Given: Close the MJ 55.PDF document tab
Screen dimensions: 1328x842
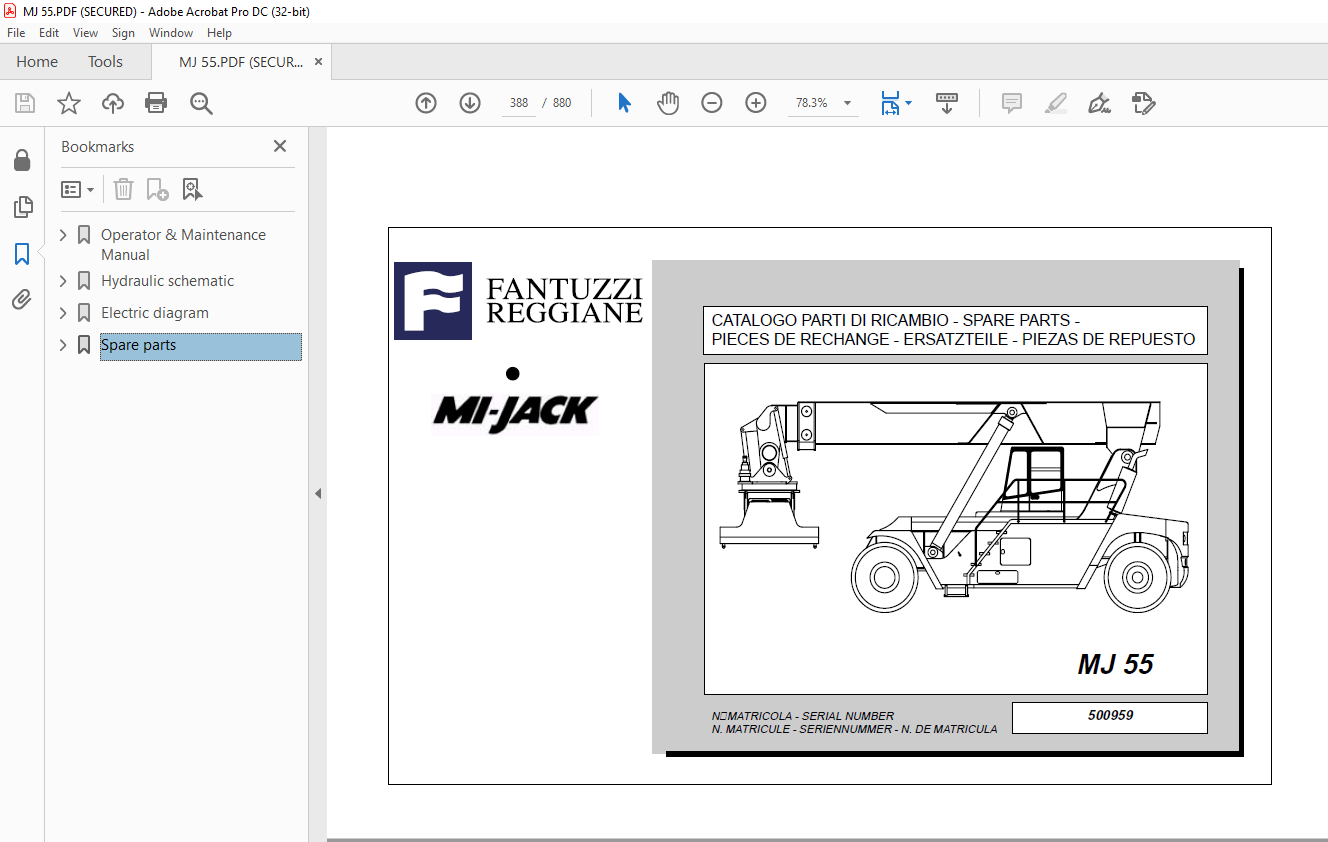Looking at the screenshot, I should click(319, 62).
